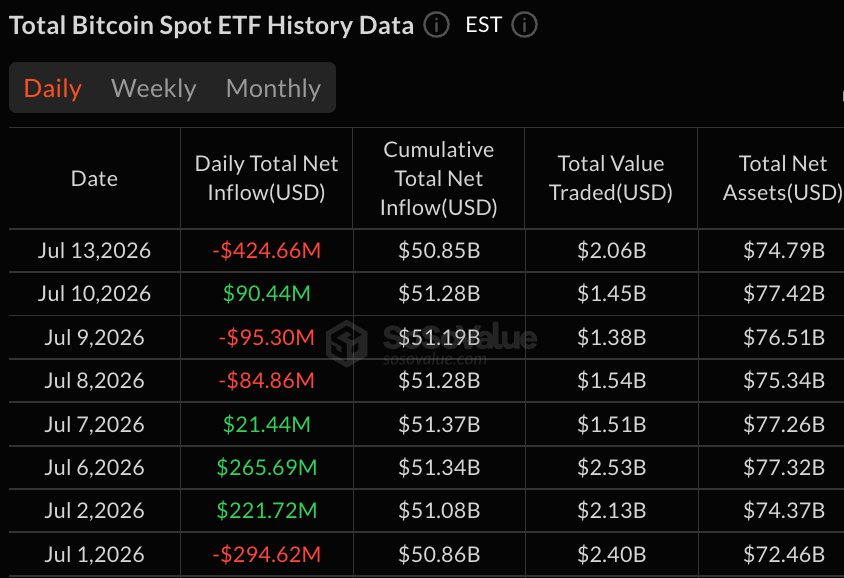Click the $90.44M net inflow value
The height and width of the screenshot is (578, 844).
(266, 294)
